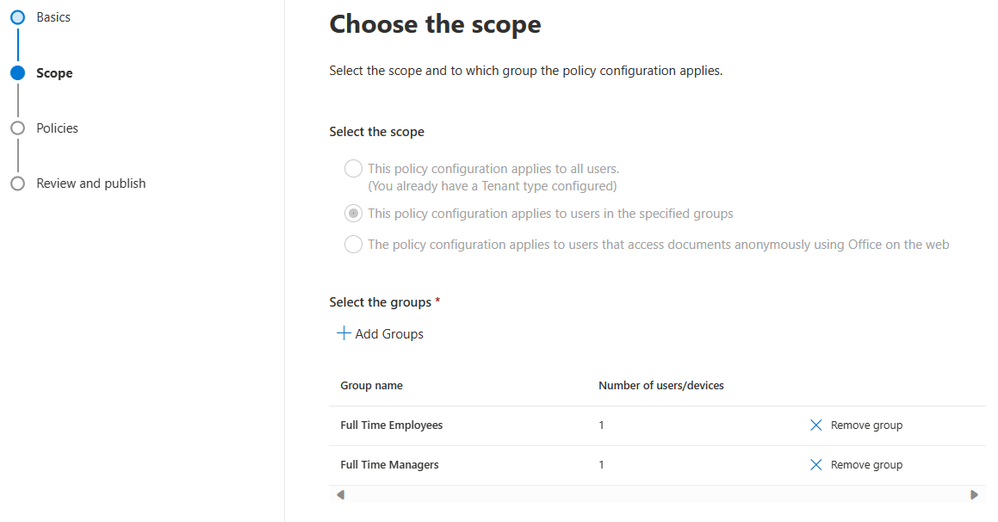The height and width of the screenshot is (522, 998).
Task: Click the horizontal scrollbar track under table
Action: [x=657, y=495]
